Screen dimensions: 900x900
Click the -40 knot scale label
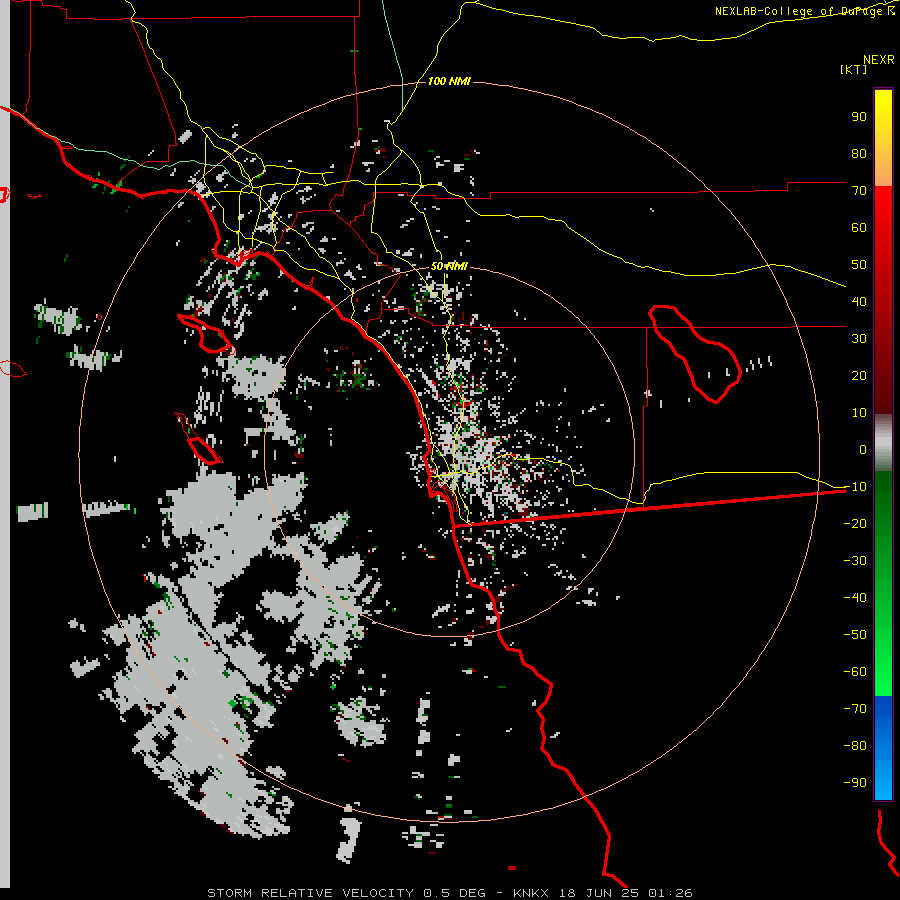click(855, 598)
